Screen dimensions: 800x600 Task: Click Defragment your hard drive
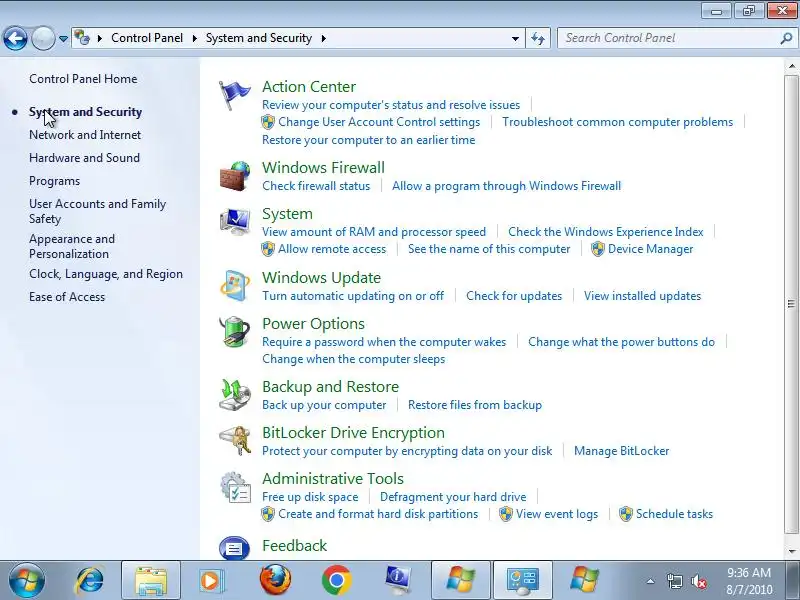tap(453, 497)
